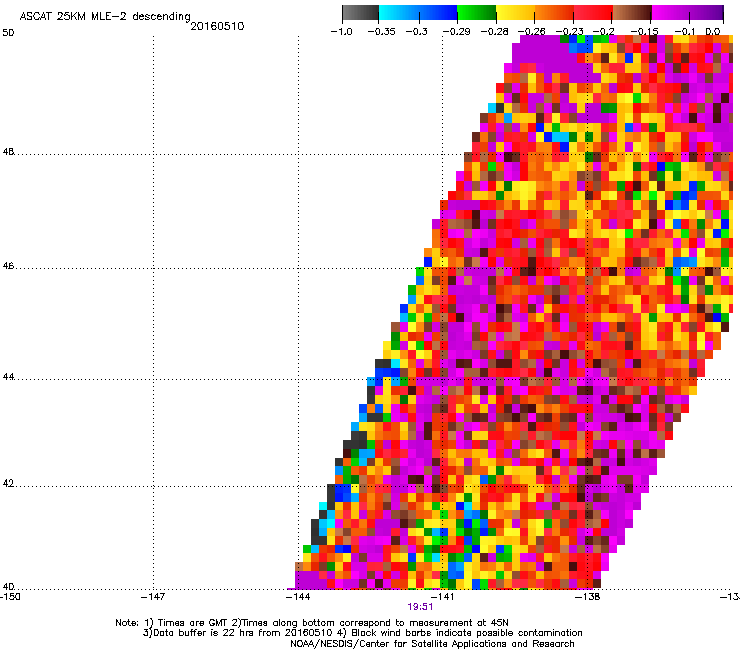Click the yellow segment of the color bar
The width and height of the screenshot is (740, 650).
515,12
